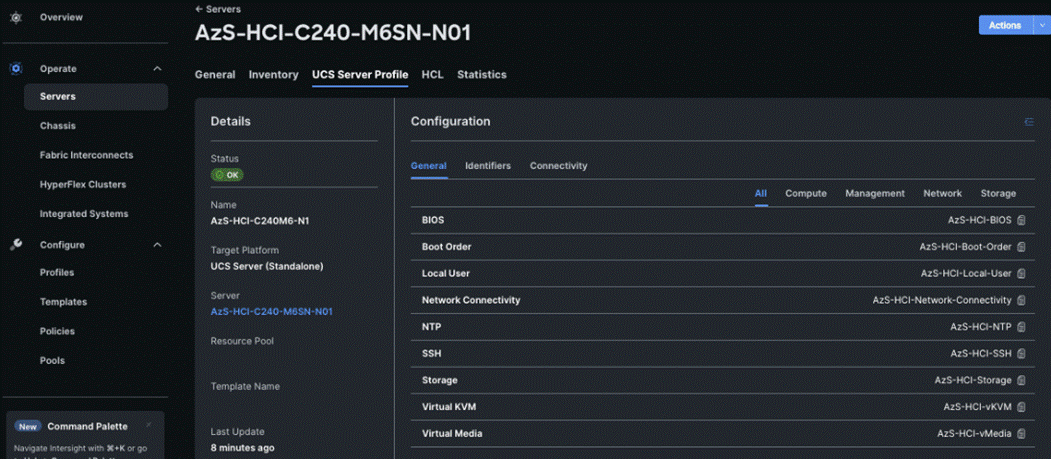The height and width of the screenshot is (459, 1051).
Task: Filter policies by Compute
Action: pos(806,193)
